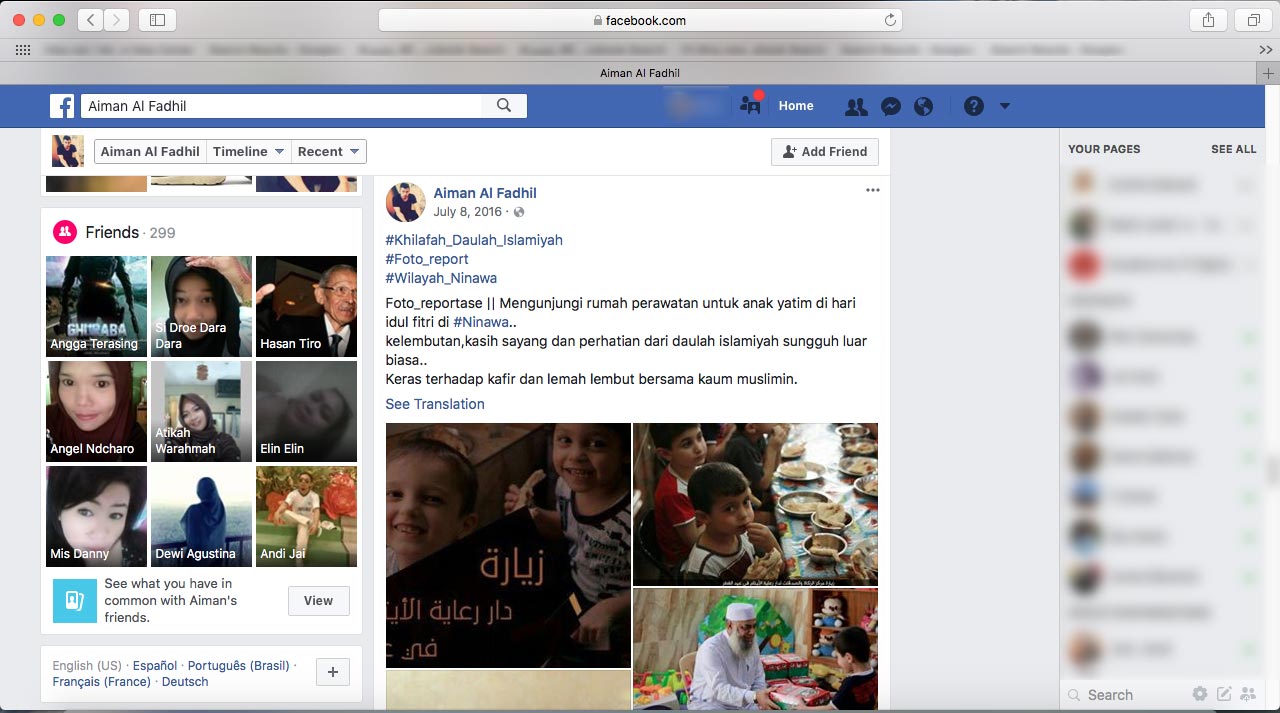Click the Facebook search input field
This screenshot has height=713, width=1280.
click(280, 106)
